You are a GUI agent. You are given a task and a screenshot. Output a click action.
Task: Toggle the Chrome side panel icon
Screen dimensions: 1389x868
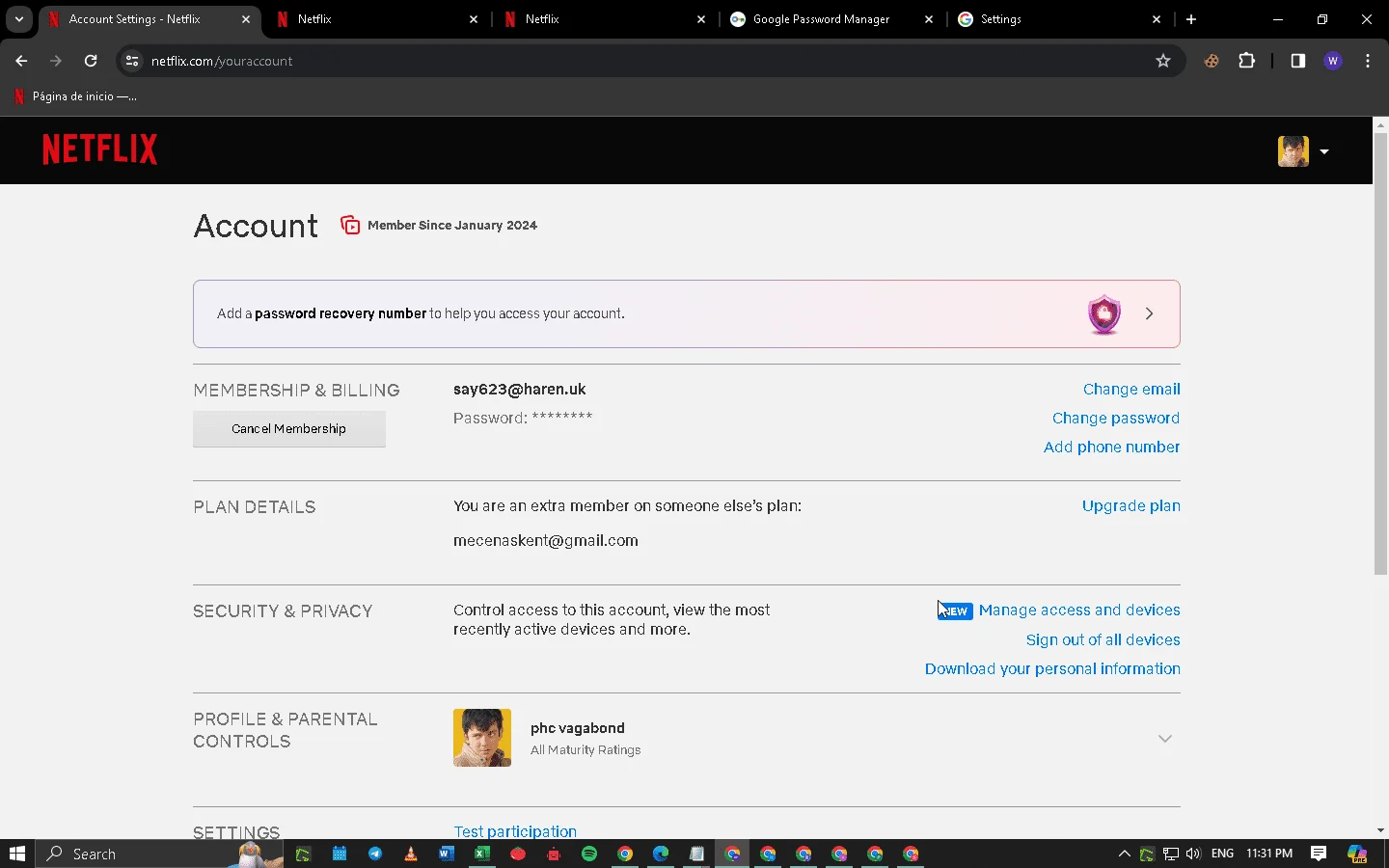[x=1298, y=61]
